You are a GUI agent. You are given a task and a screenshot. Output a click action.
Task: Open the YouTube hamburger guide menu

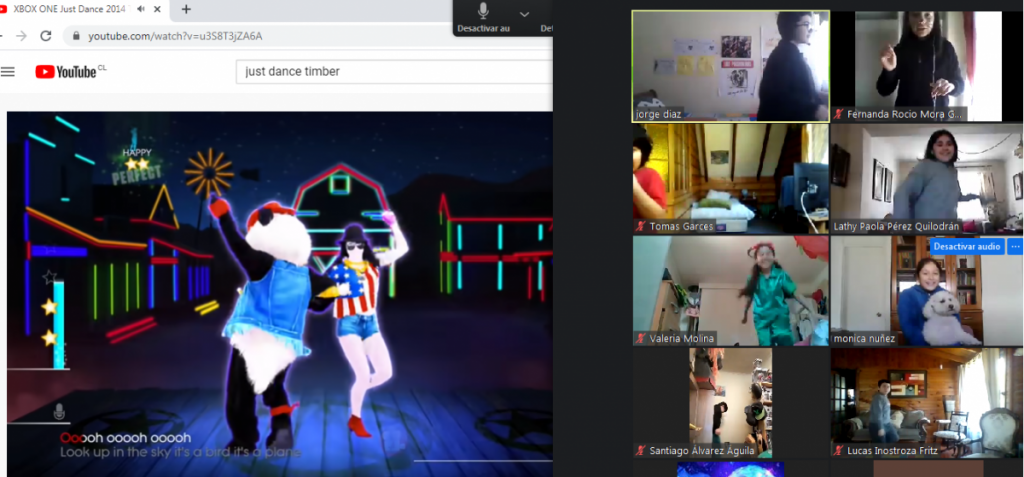coord(8,71)
